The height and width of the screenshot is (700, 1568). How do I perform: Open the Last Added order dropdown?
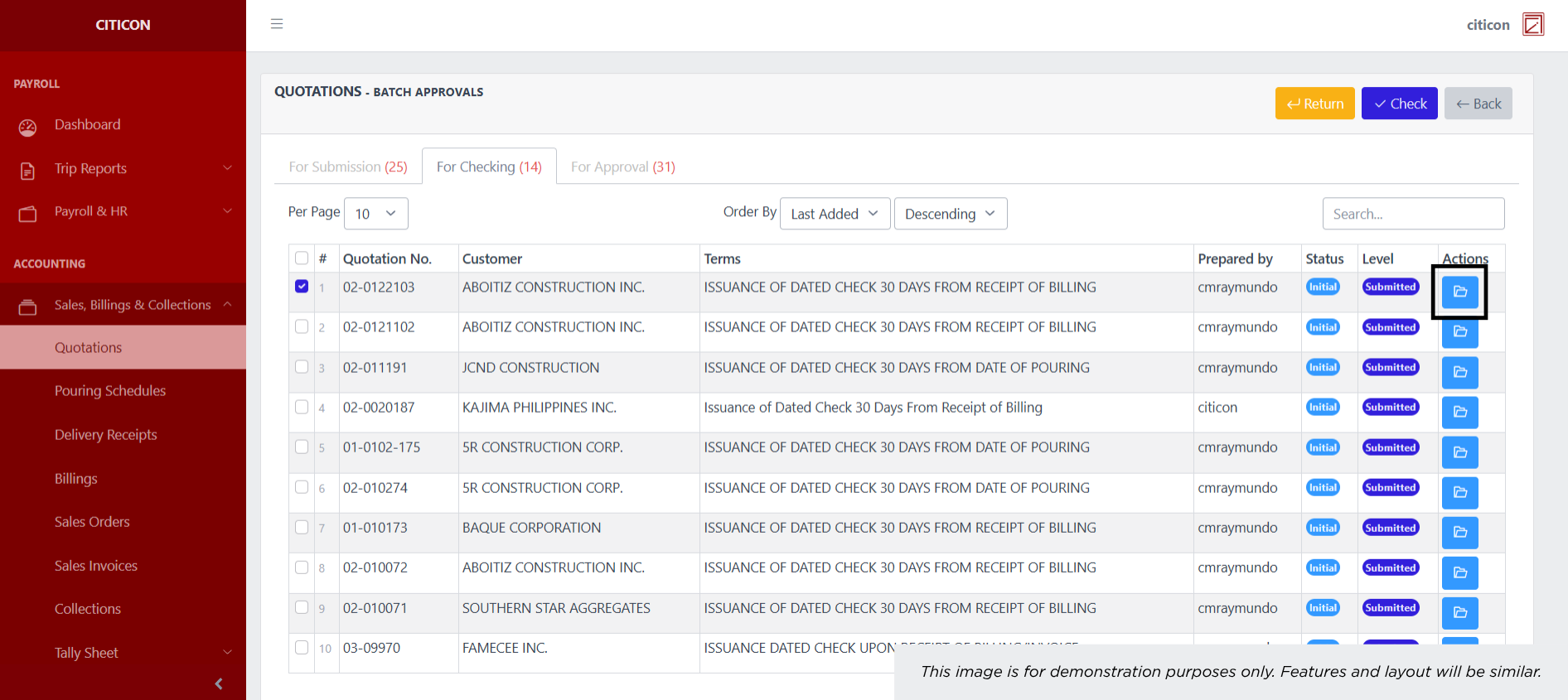(834, 214)
